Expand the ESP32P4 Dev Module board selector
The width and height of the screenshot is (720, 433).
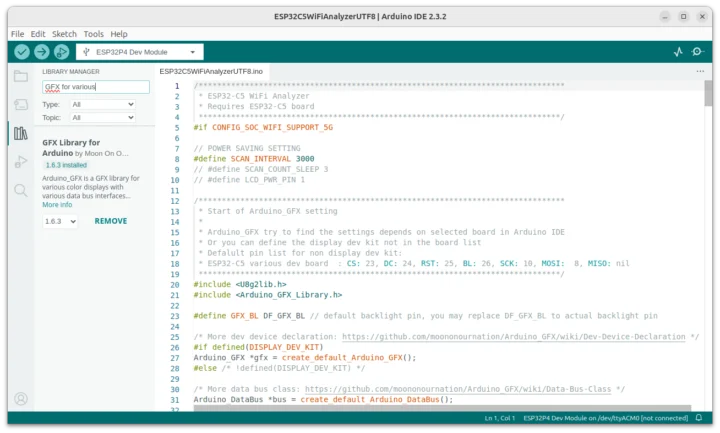tap(139, 51)
